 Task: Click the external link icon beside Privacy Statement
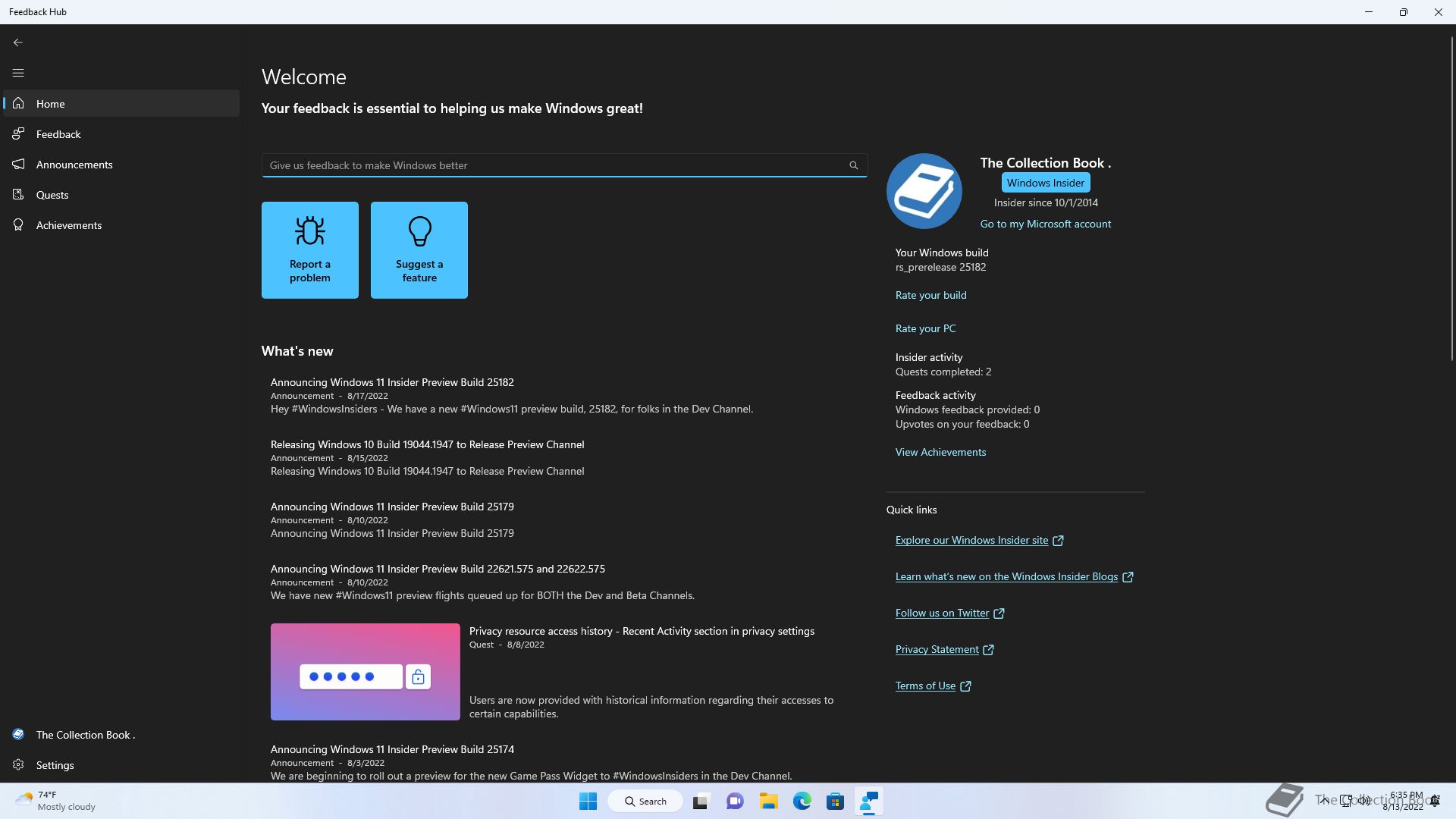[988, 650]
